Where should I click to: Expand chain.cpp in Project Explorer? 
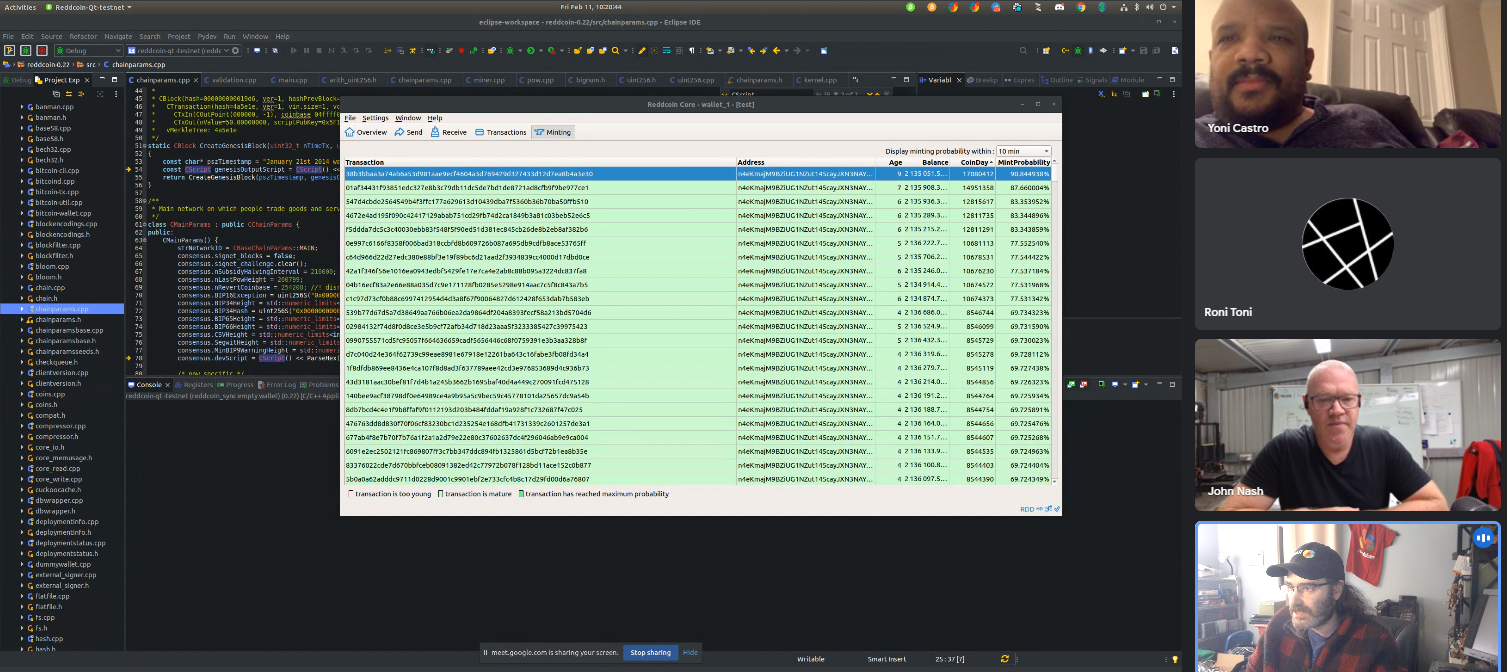[x=22, y=288]
